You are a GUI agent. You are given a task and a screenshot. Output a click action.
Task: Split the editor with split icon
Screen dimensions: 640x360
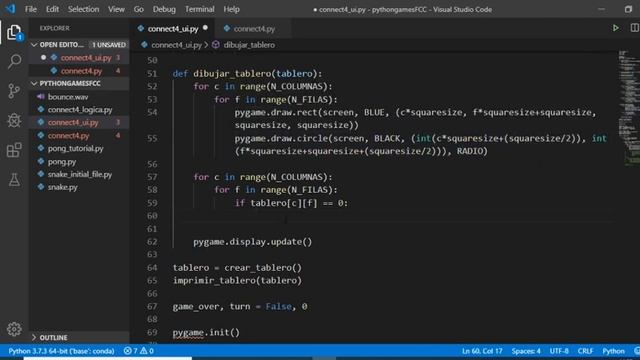[x=634, y=28]
